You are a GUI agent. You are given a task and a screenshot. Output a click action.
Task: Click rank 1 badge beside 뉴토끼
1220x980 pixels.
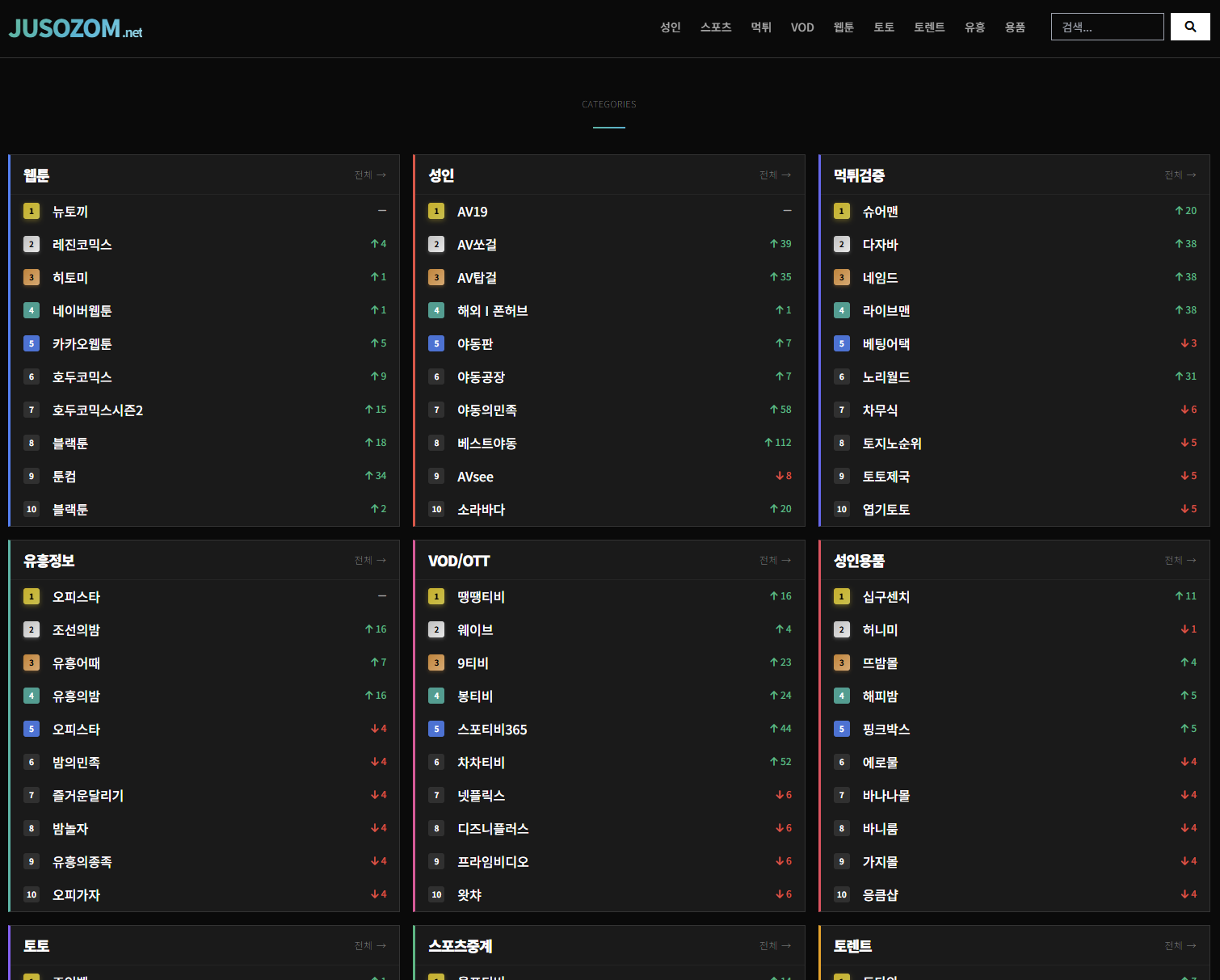(x=32, y=212)
